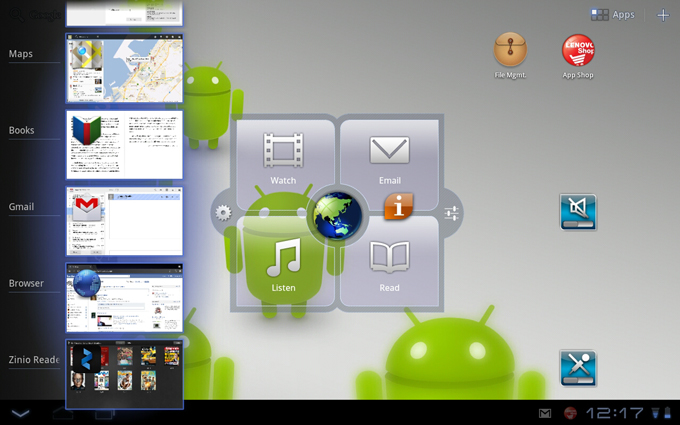
Task: Open the Listen music note tile
Action: point(284,263)
